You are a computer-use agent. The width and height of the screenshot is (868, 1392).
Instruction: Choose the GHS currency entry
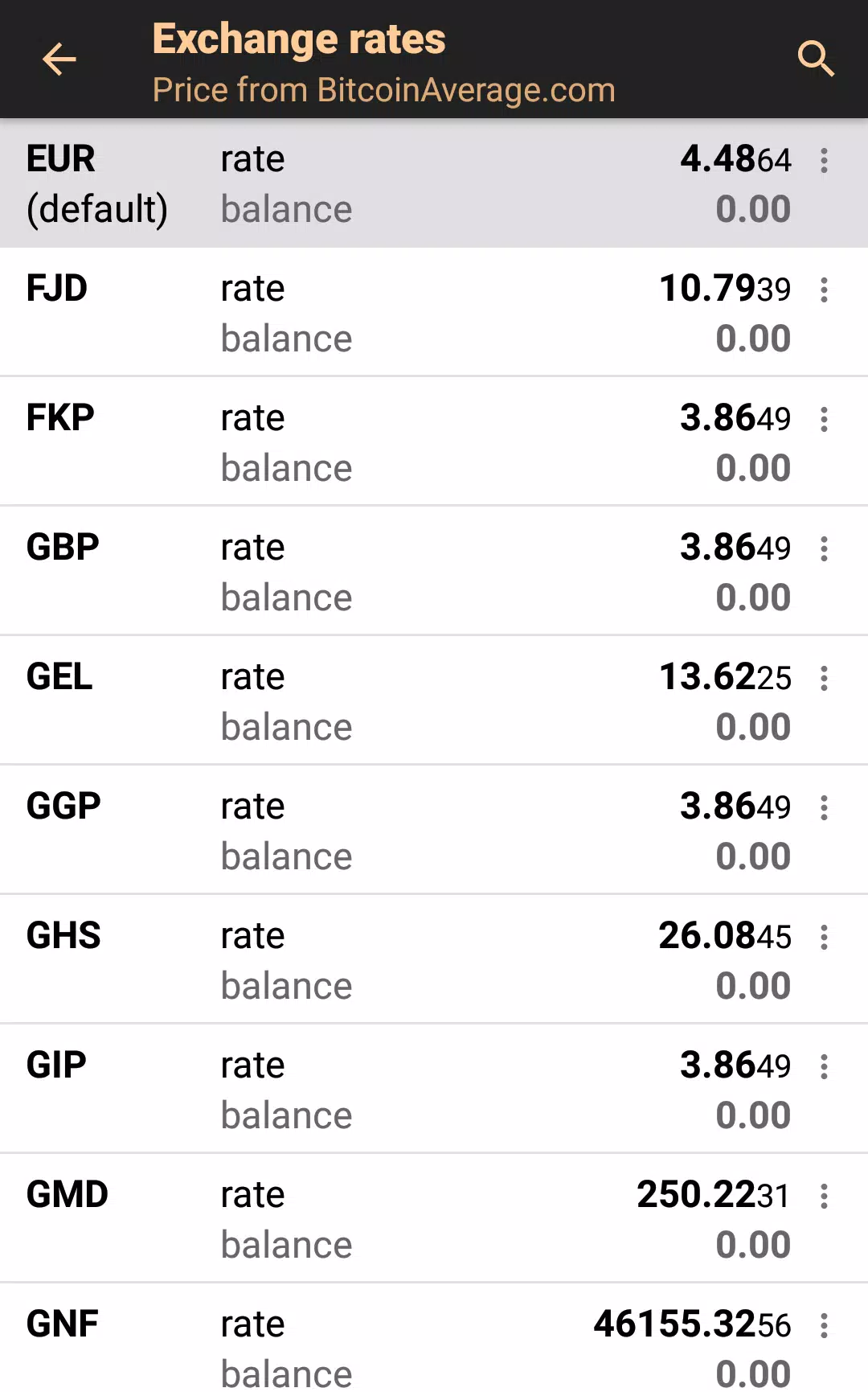(x=63, y=935)
